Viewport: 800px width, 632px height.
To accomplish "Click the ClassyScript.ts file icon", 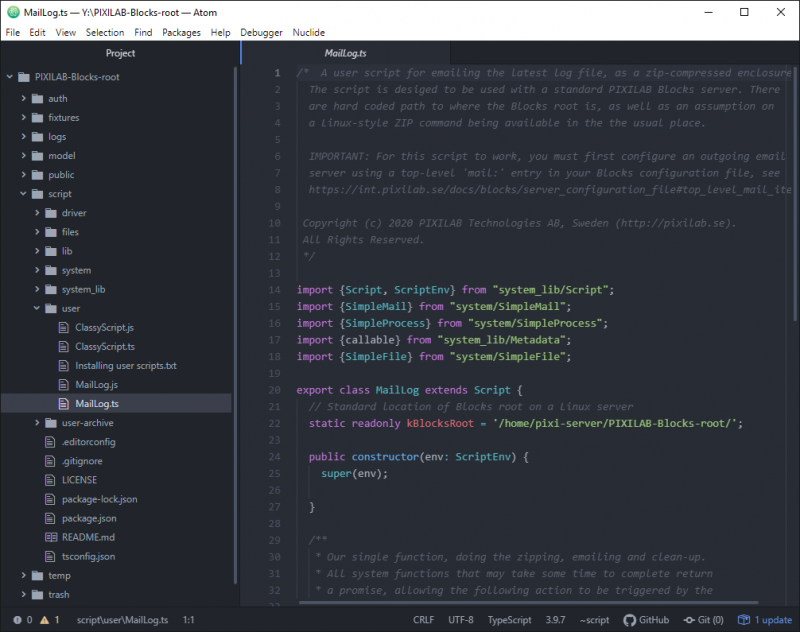I will 63,346.
